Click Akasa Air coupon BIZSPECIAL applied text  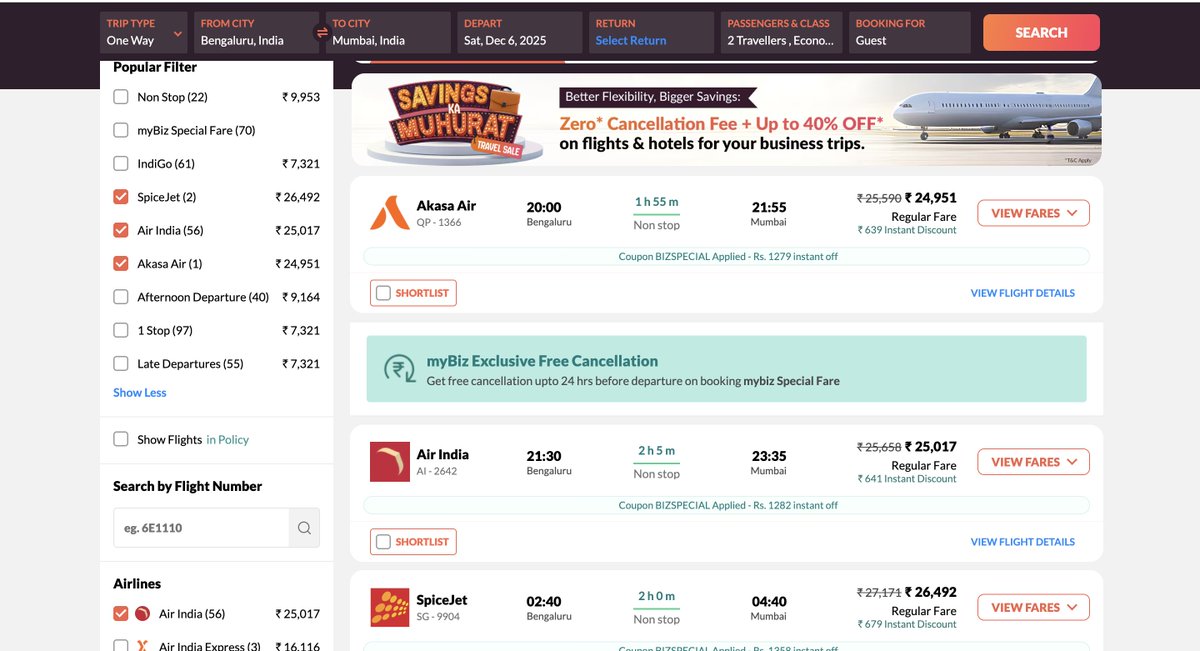pyautogui.click(x=728, y=257)
